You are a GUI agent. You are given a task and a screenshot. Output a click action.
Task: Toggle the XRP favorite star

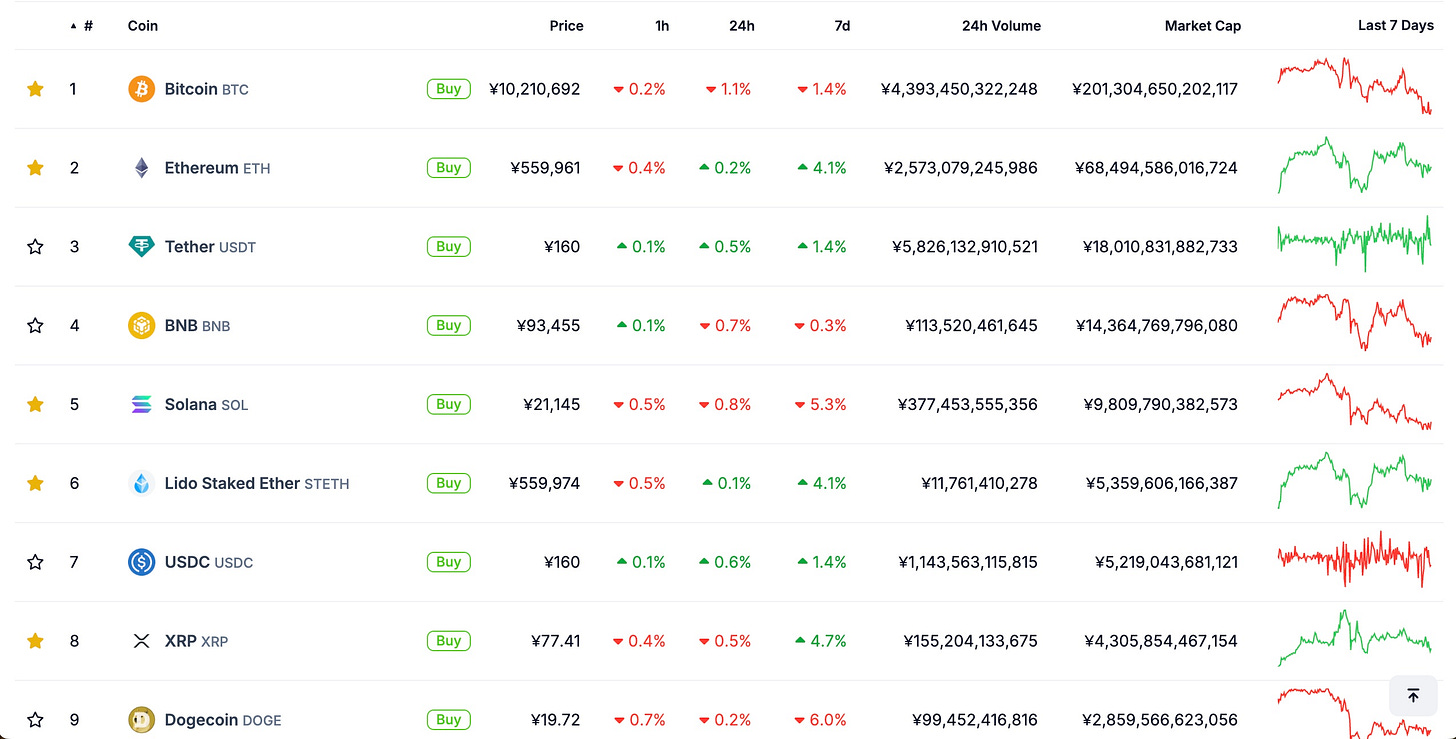[x=35, y=641]
